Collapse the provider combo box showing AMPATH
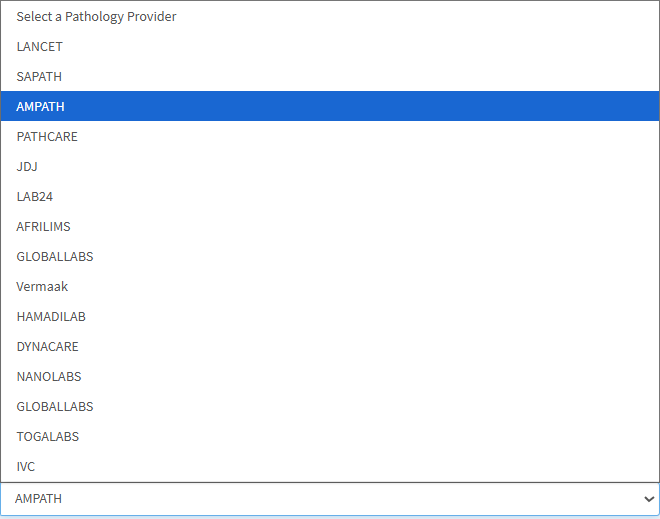 point(330,498)
